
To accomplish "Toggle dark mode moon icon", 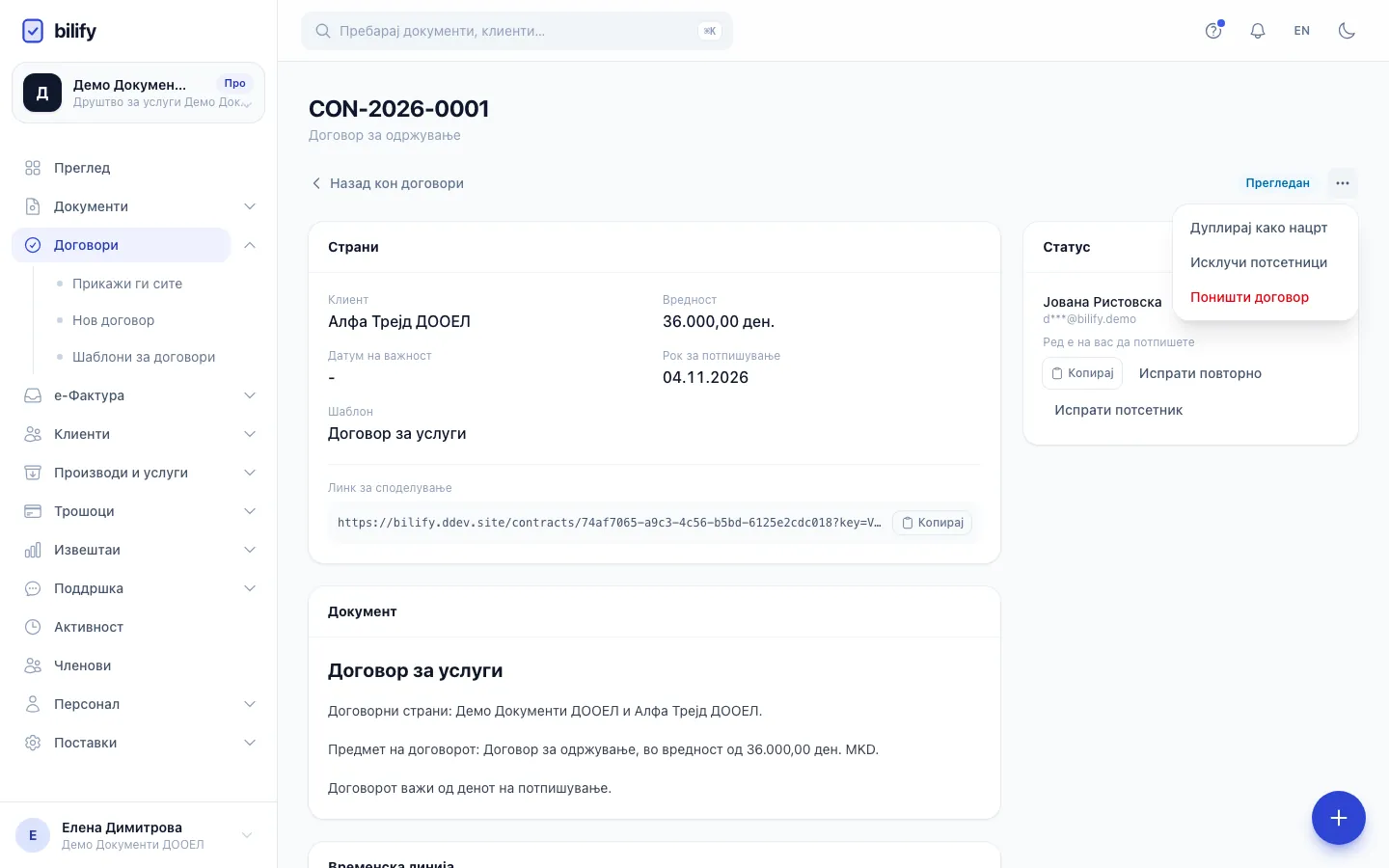I will point(1347,31).
